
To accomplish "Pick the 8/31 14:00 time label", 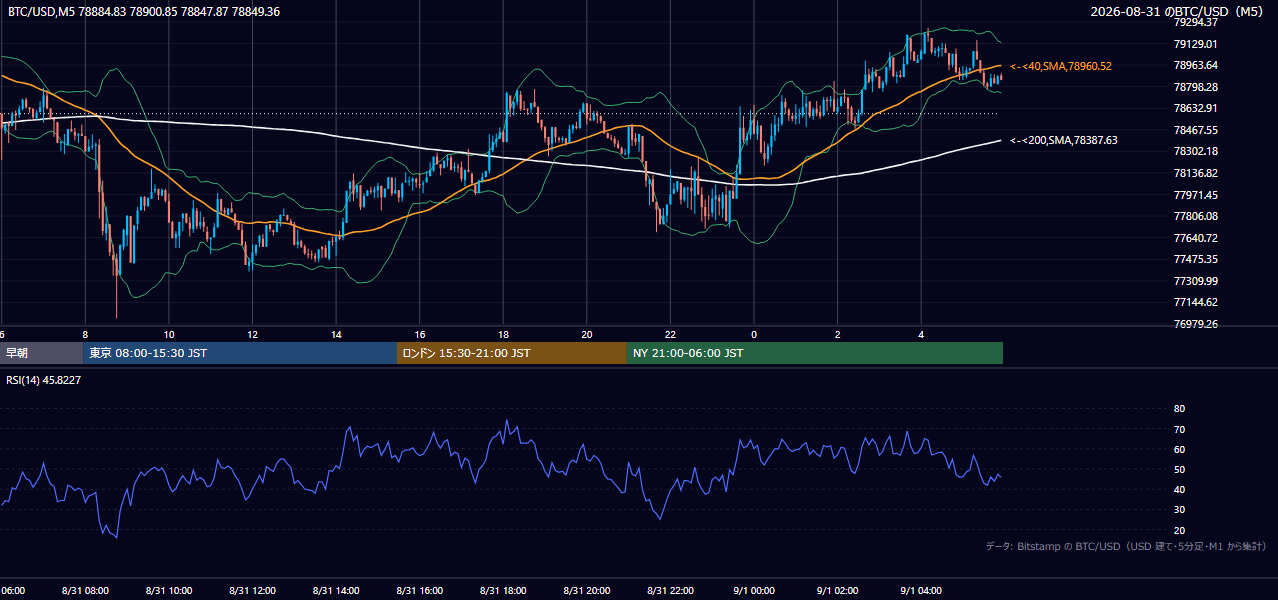I will tap(336, 591).
